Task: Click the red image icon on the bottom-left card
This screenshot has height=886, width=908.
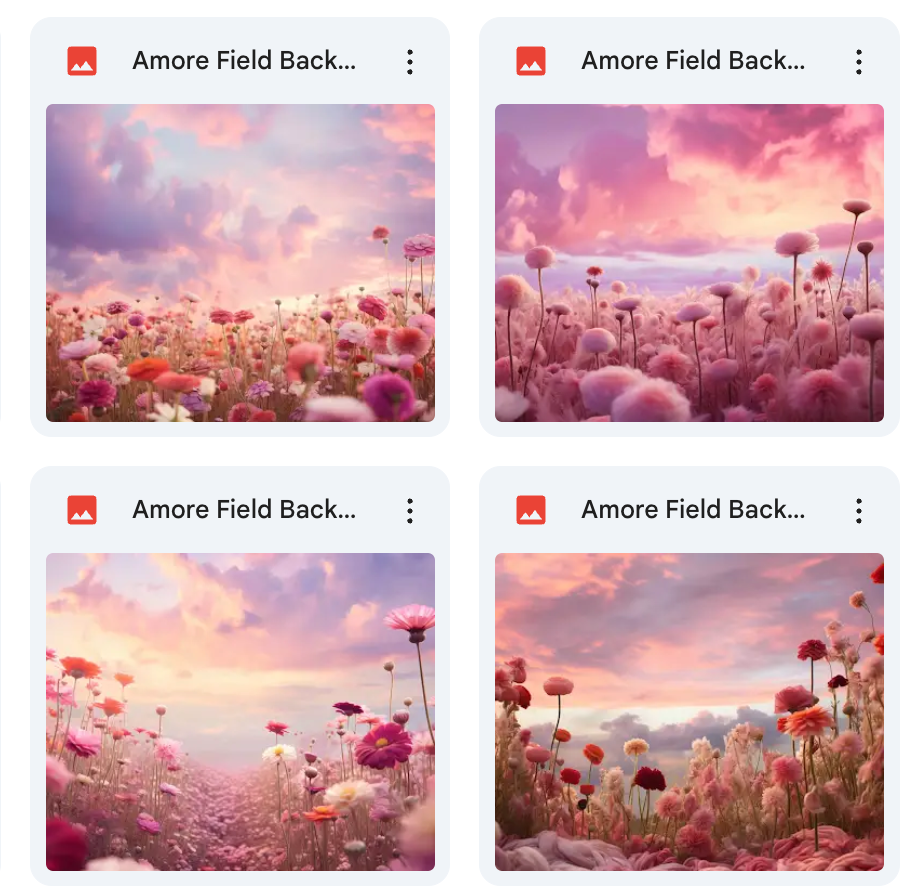Action: (x=82, y=510)
